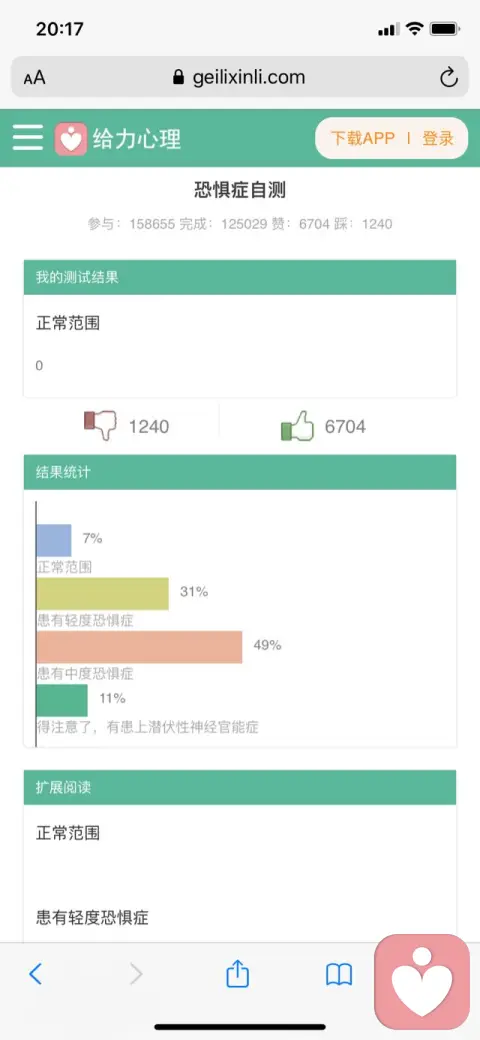Viewport: 480px width, 1040px height.
Task: Tap the orange 49% chart bar
Action: coord(139,647)
